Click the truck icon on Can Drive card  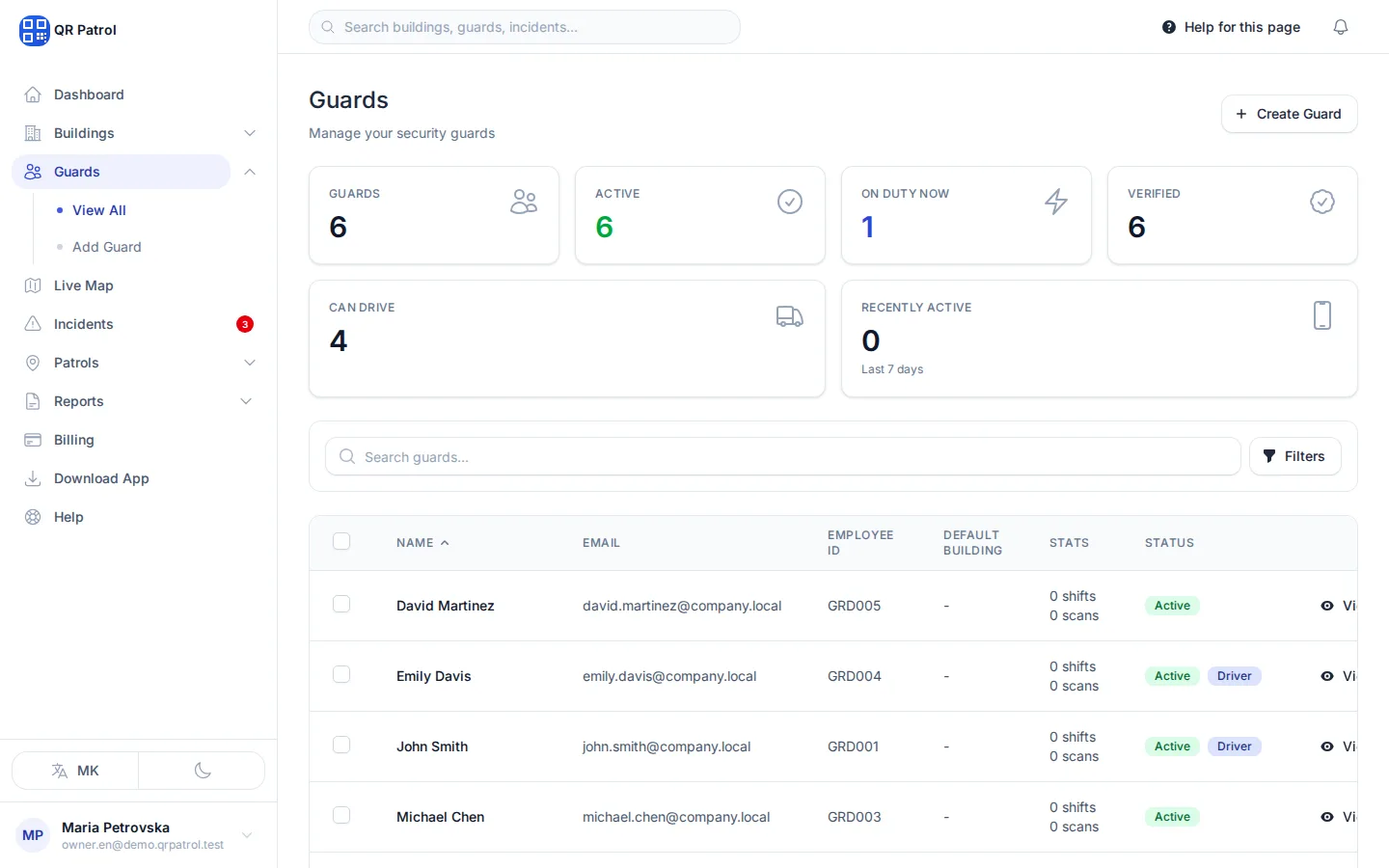(790, 316)
